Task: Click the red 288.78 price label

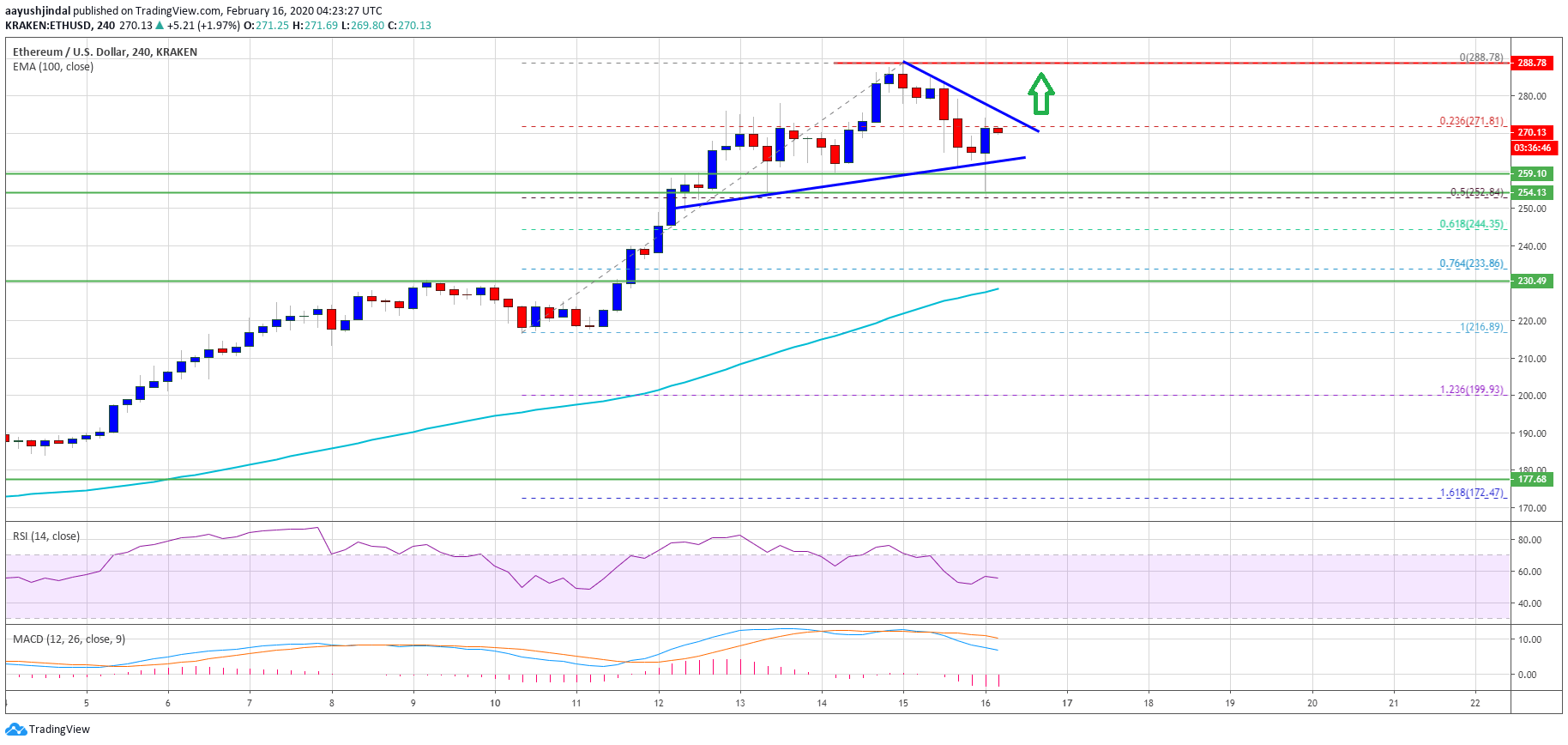Action: (1532, 63)
